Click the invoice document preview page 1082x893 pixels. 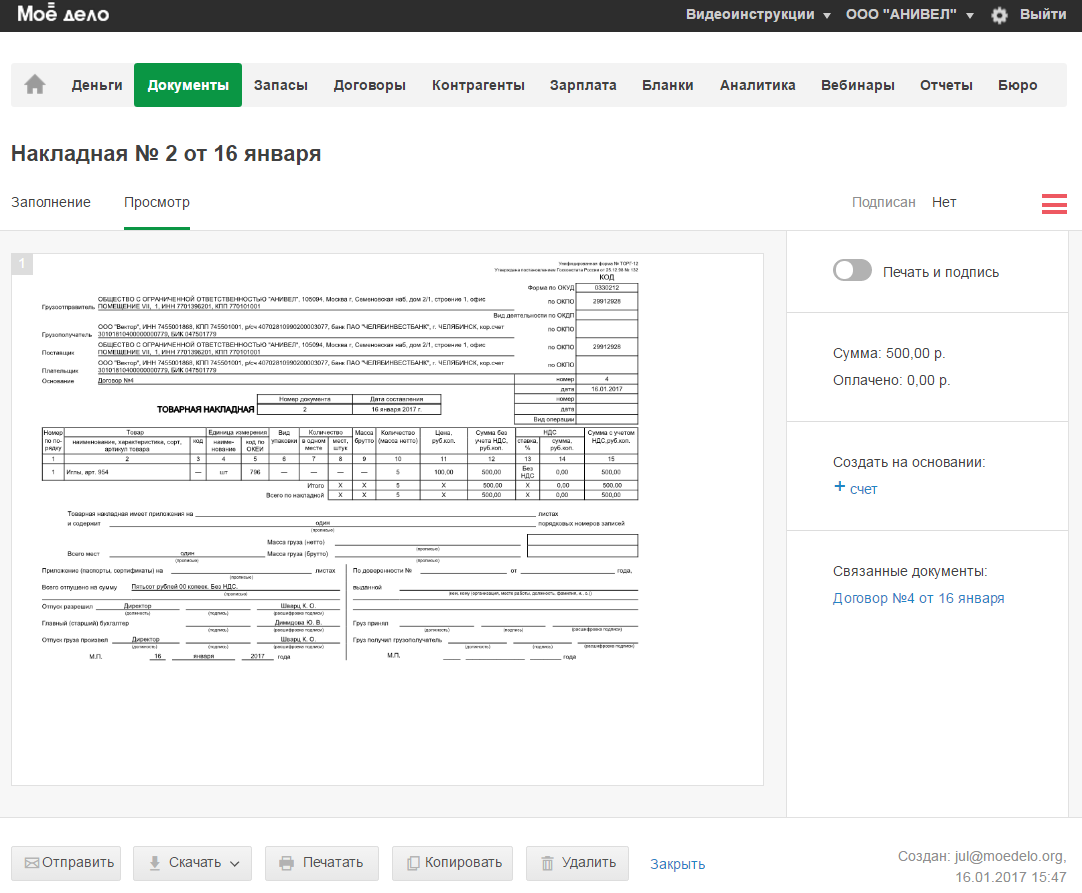[x=387, y=518]
